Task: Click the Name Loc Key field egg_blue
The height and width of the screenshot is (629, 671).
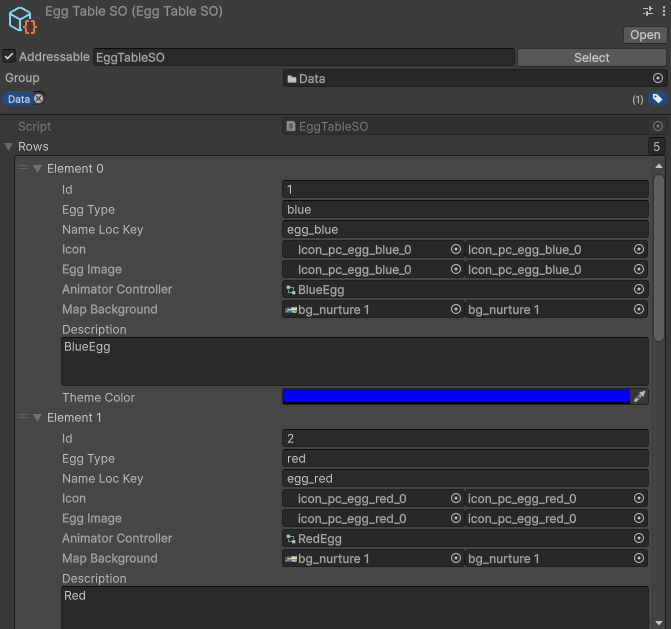Action: [465, 229]
